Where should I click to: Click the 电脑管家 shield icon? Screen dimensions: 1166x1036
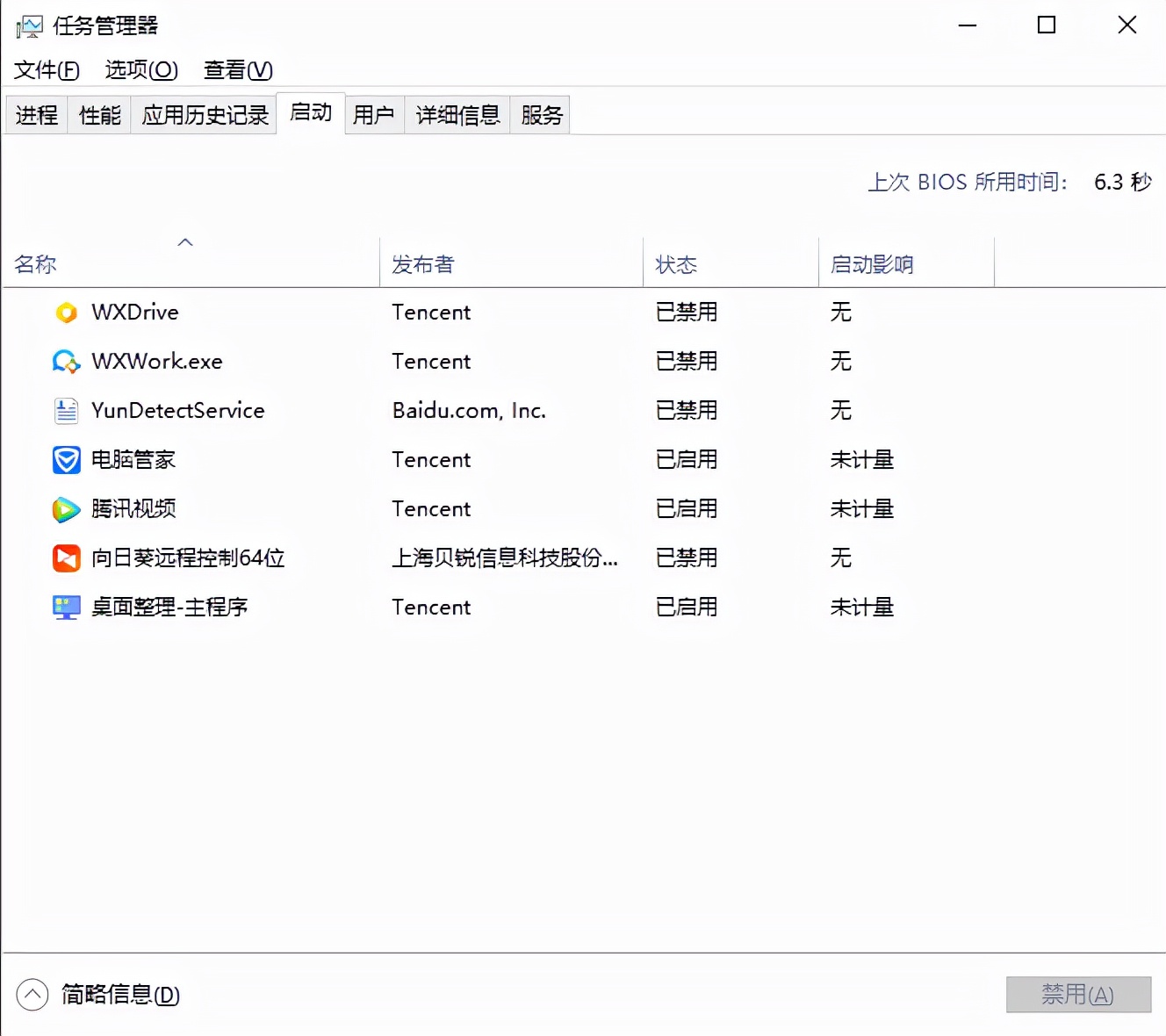pos(64,459)
